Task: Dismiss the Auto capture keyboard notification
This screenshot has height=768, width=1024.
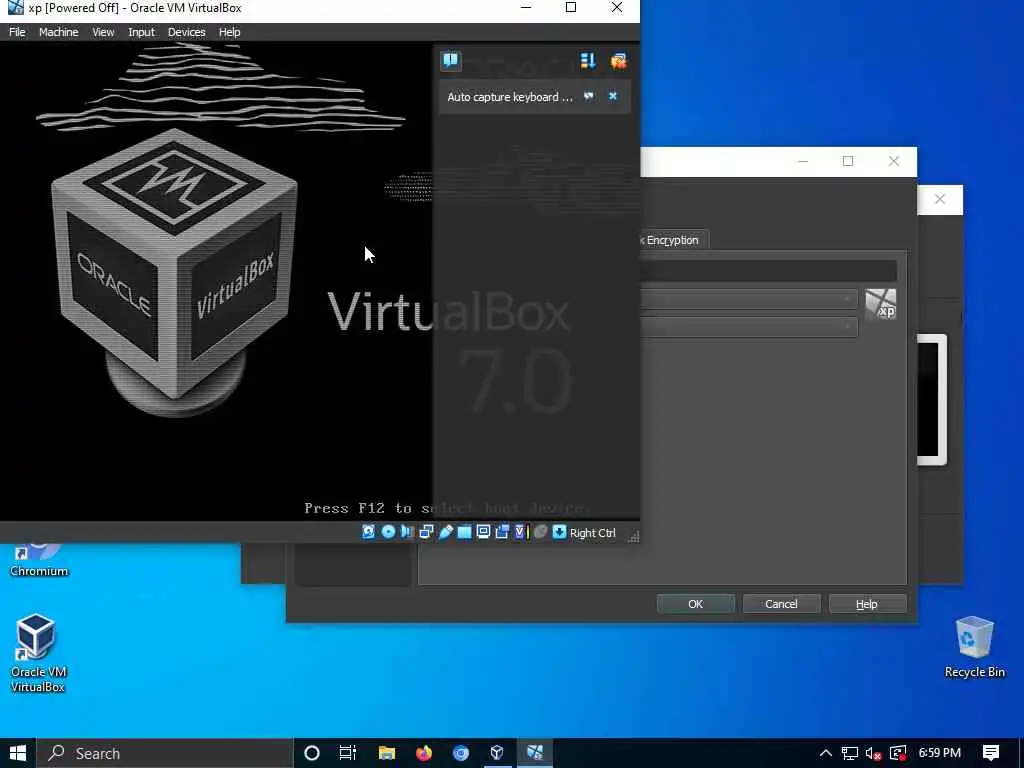Action: (x=613, y=96)
